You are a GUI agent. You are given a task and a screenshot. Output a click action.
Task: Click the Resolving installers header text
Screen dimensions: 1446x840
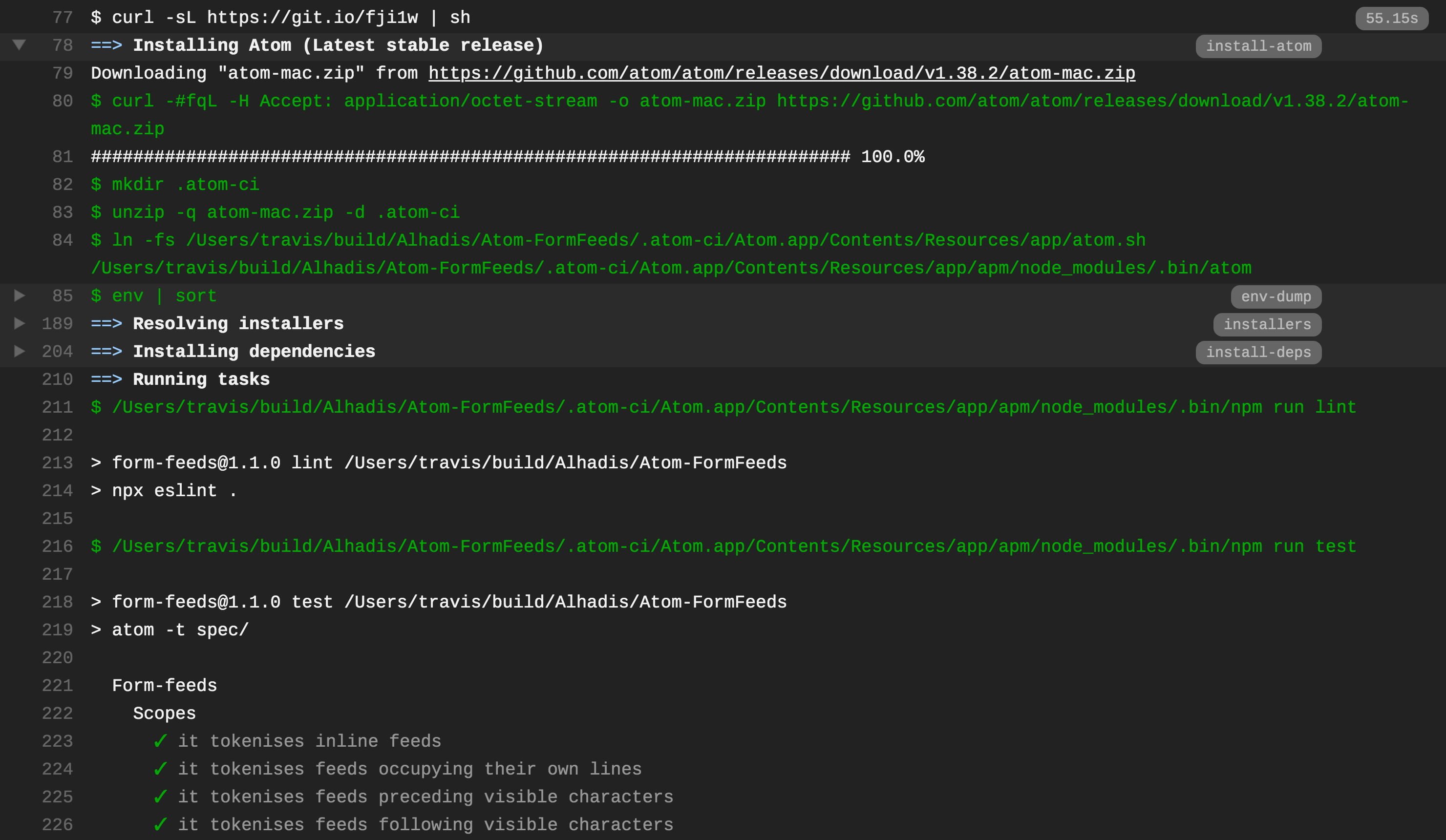point(237,324)
